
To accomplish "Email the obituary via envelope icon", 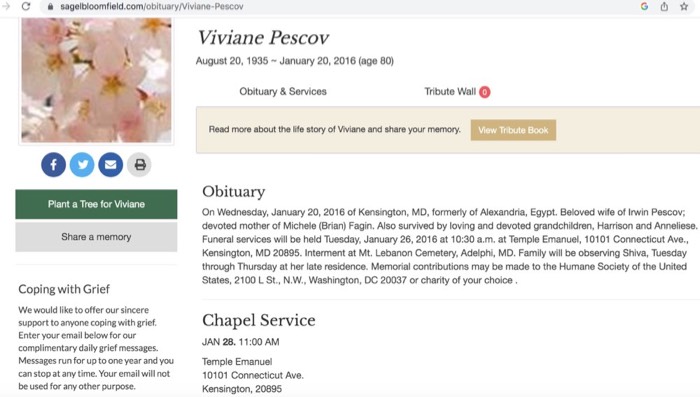I will click(x=111, y=165).
